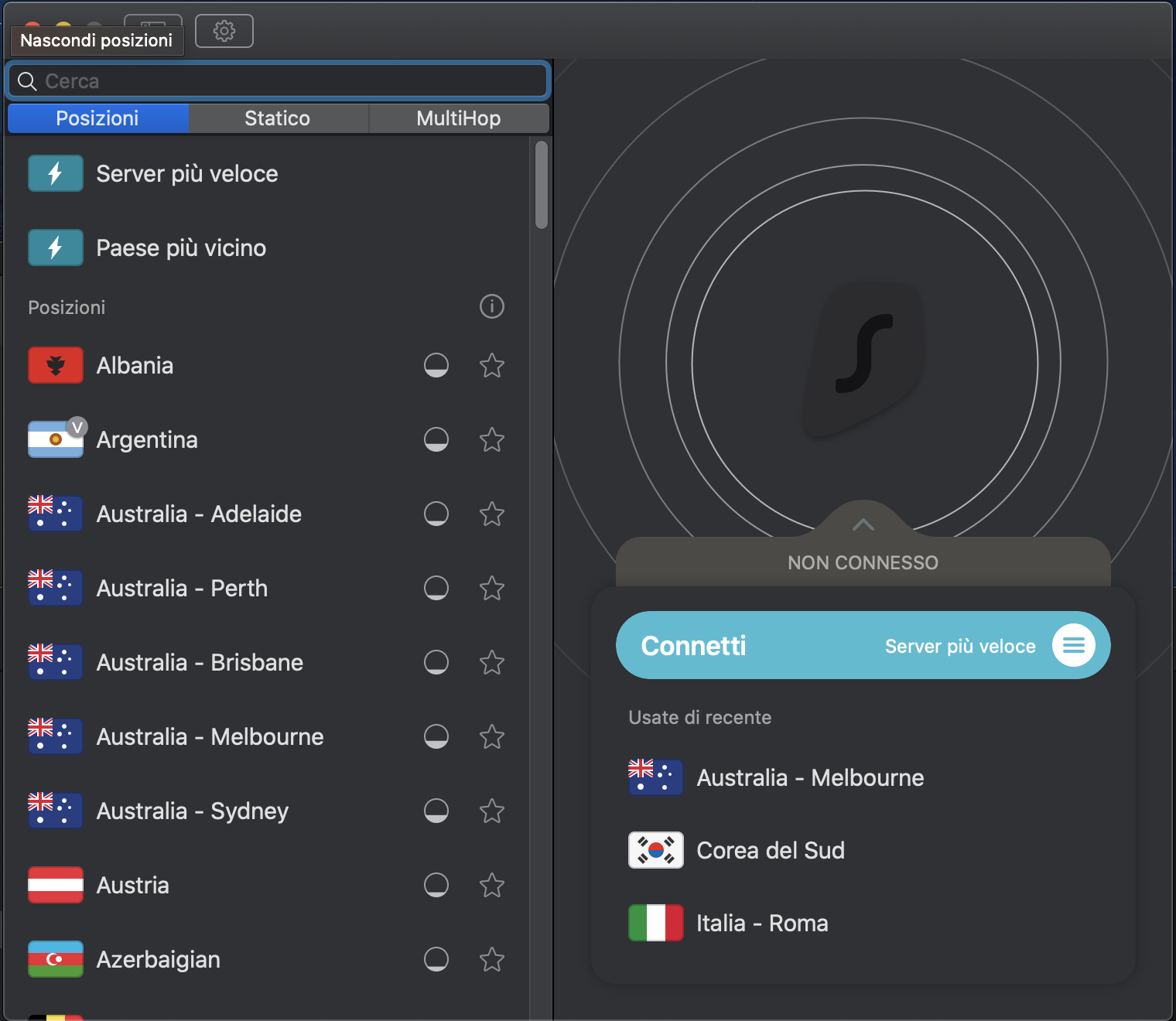Viewport: 1176px width, 1021px height.
Task: Open the MultiHop tab
Action: coord(458,118)
